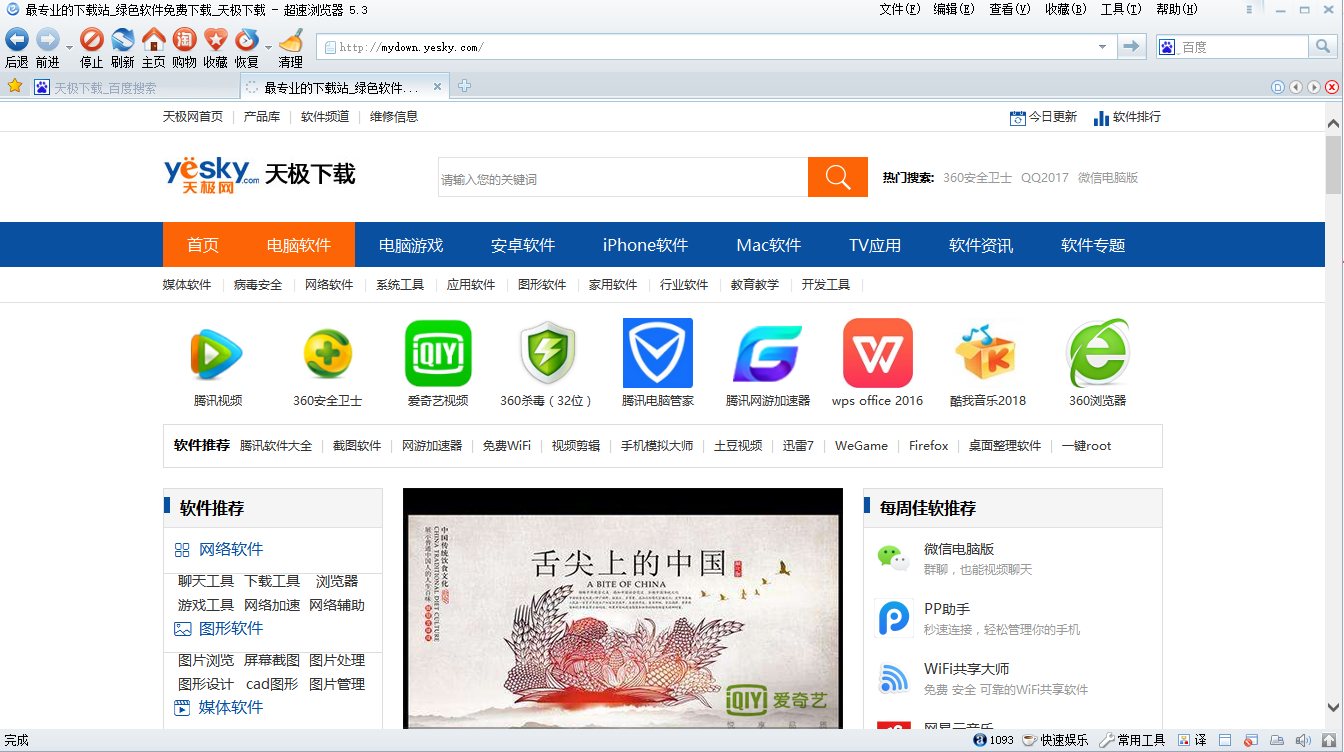Click the 清理 broom cleanup icon
Image resolution: width=1344 pixels, height=752 pixels.
(x=291, y=40)
